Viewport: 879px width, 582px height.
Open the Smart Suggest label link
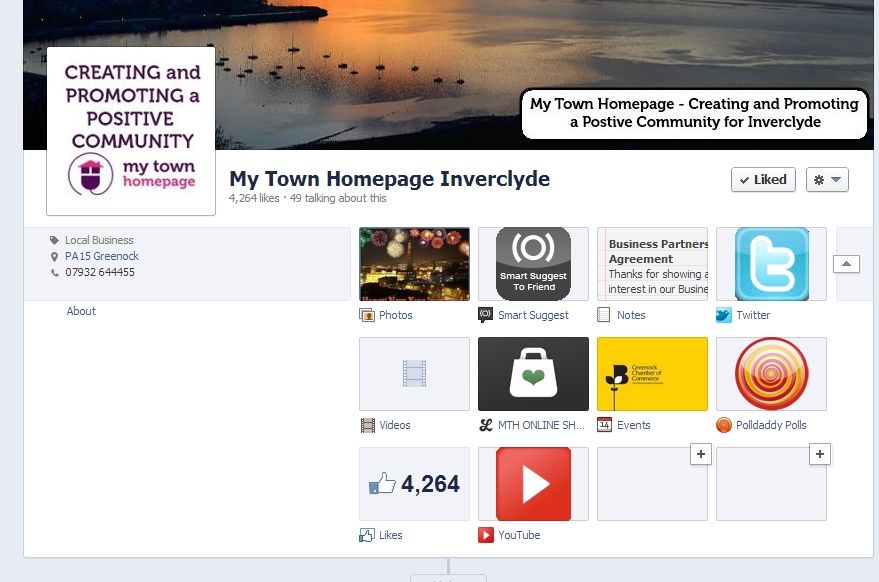click(x=533, y=315)
